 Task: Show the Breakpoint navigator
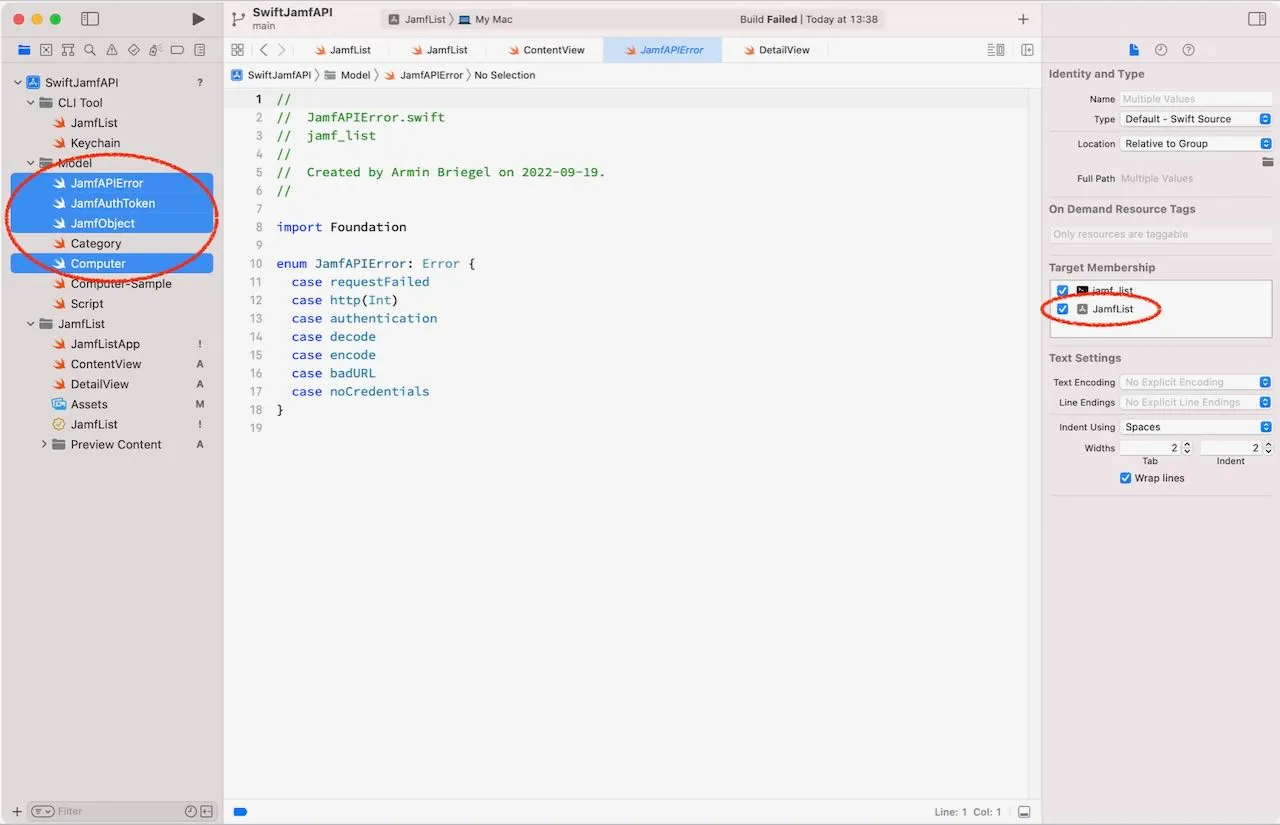(x=177, y=49)
